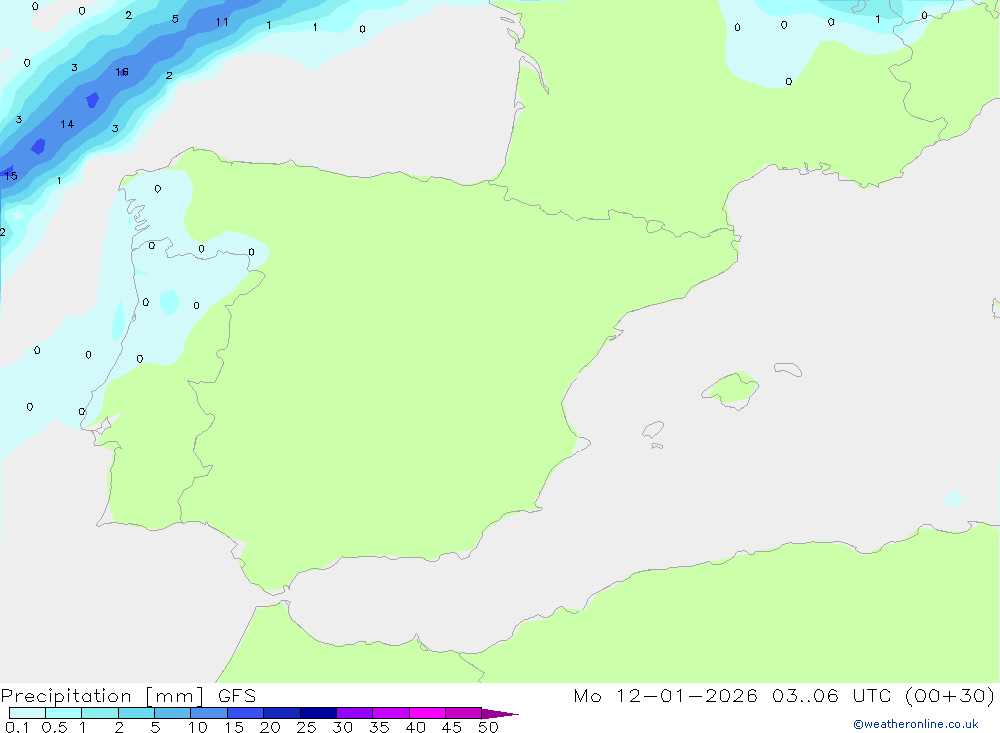Select the 30–35 mm legend color swatch

[x=355, y=713]
